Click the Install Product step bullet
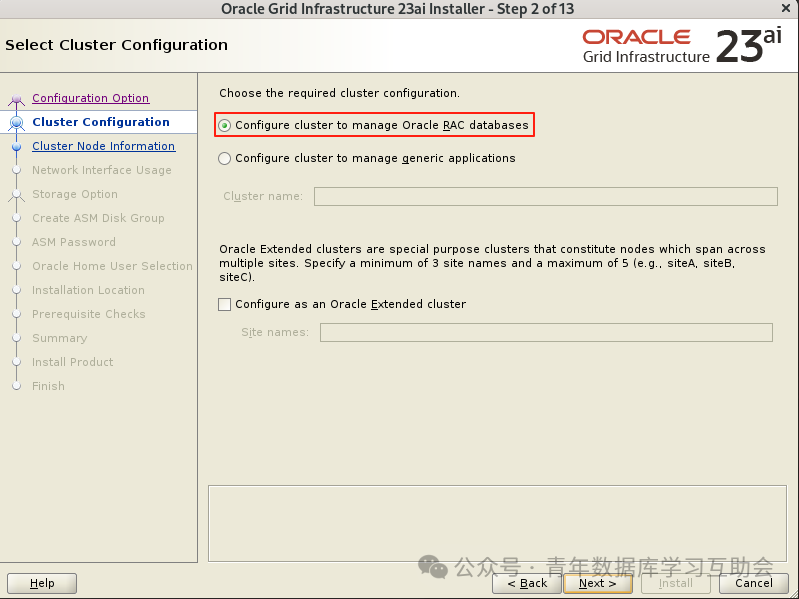 click(x=16, y=362)
